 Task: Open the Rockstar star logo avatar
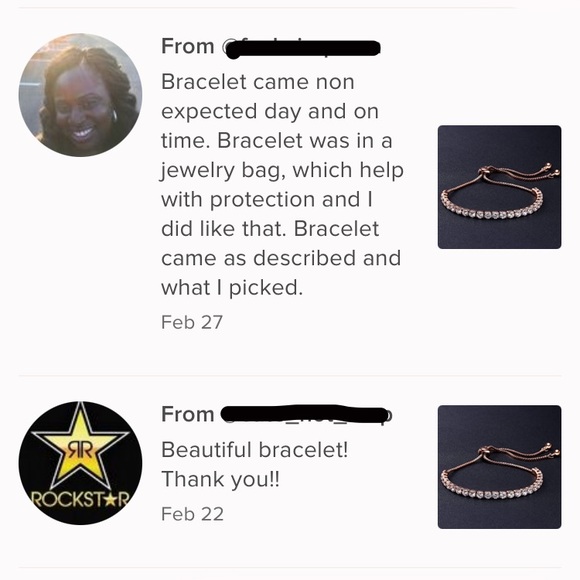(x=80, y=463)
